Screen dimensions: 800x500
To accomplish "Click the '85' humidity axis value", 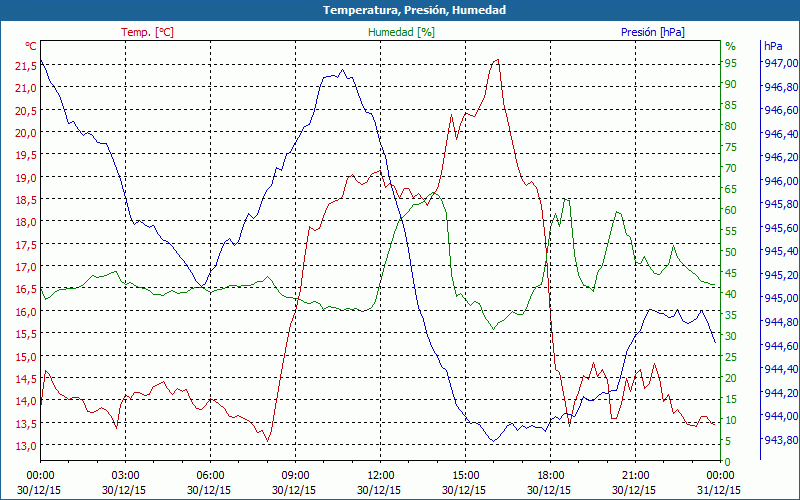I will (x=731, y=105).
